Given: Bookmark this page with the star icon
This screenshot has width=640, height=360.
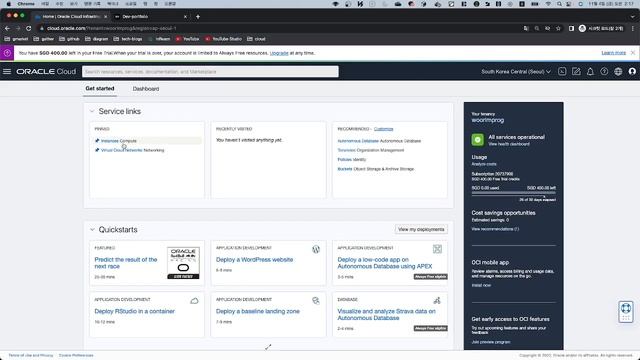Looking at the screenshot, I should pyautogui.click(x=558, y=28).
